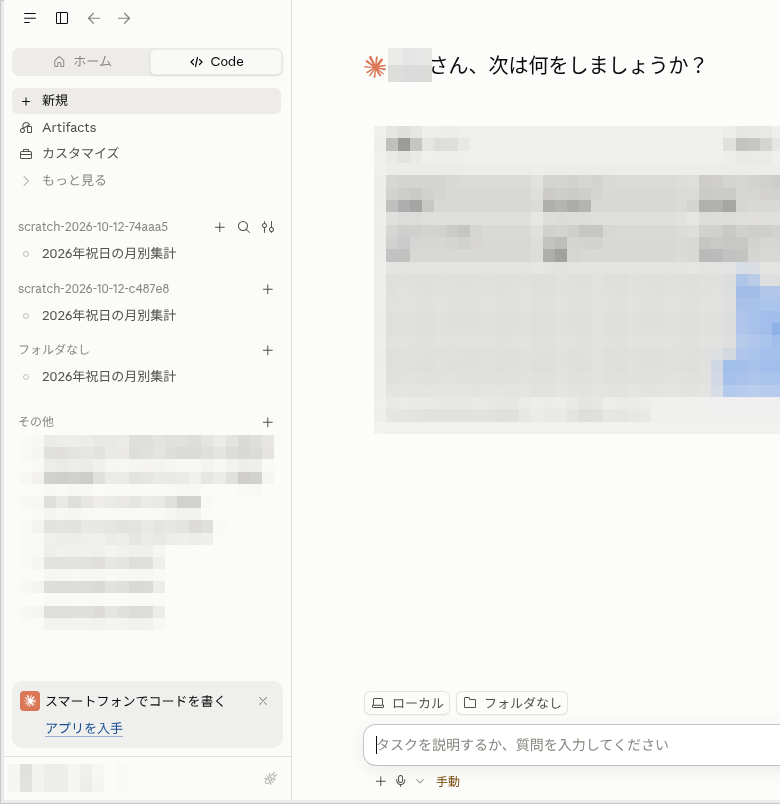Click the starburst icon at sidebar bottom
This screenshot has height=804, width=780.
[270, 779]
